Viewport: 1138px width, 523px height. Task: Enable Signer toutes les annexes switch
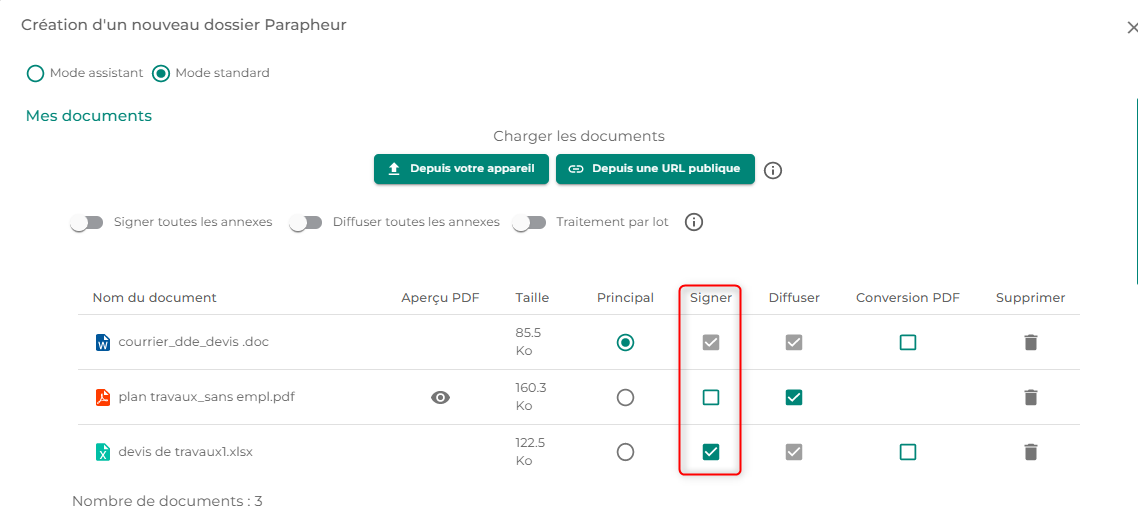tap(87, 223)
